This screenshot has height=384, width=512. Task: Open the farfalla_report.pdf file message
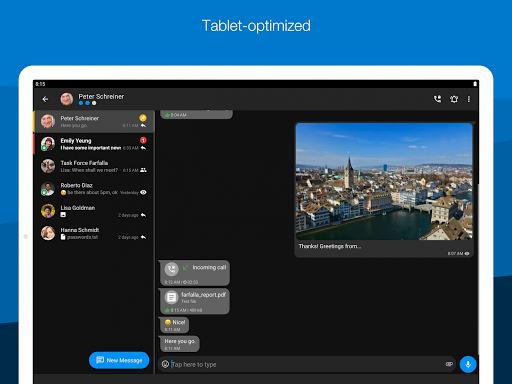pos(195,301)
